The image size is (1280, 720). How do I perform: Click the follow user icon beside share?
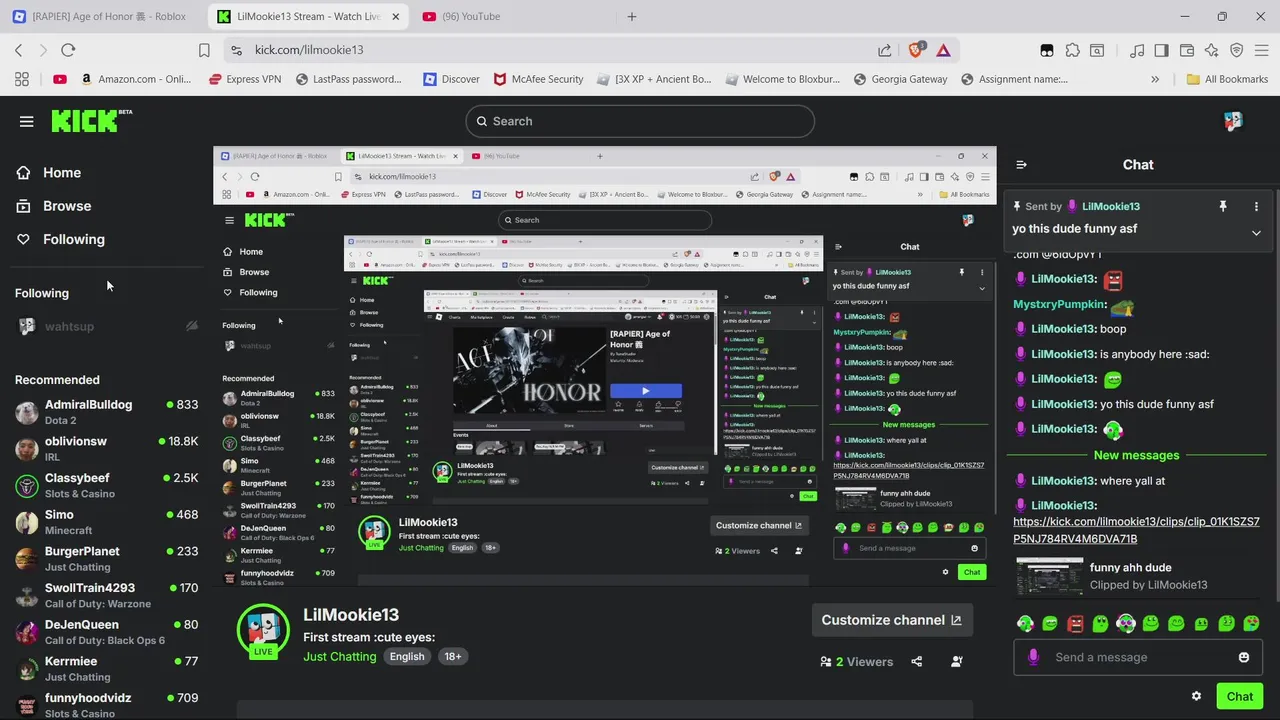coord(957,661)
